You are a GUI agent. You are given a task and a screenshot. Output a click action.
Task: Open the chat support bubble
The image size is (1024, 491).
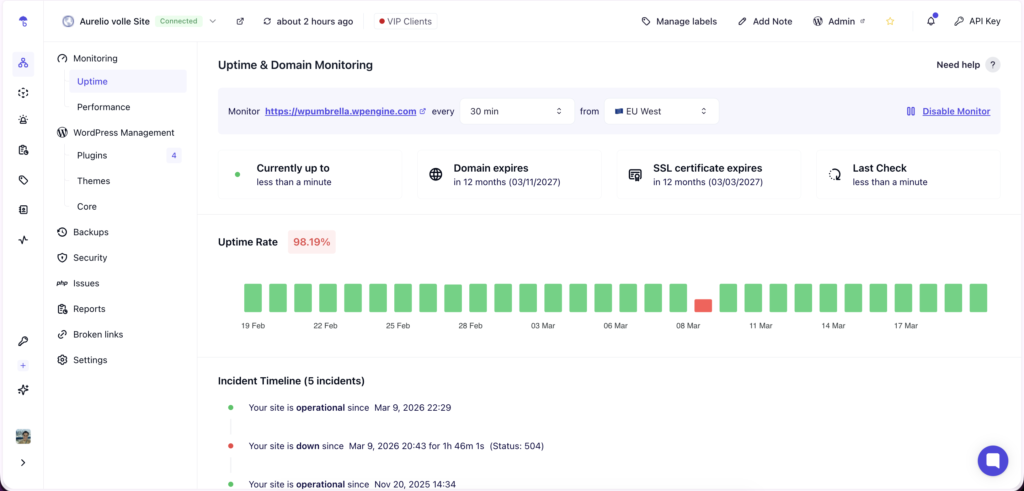pos(993,460)
